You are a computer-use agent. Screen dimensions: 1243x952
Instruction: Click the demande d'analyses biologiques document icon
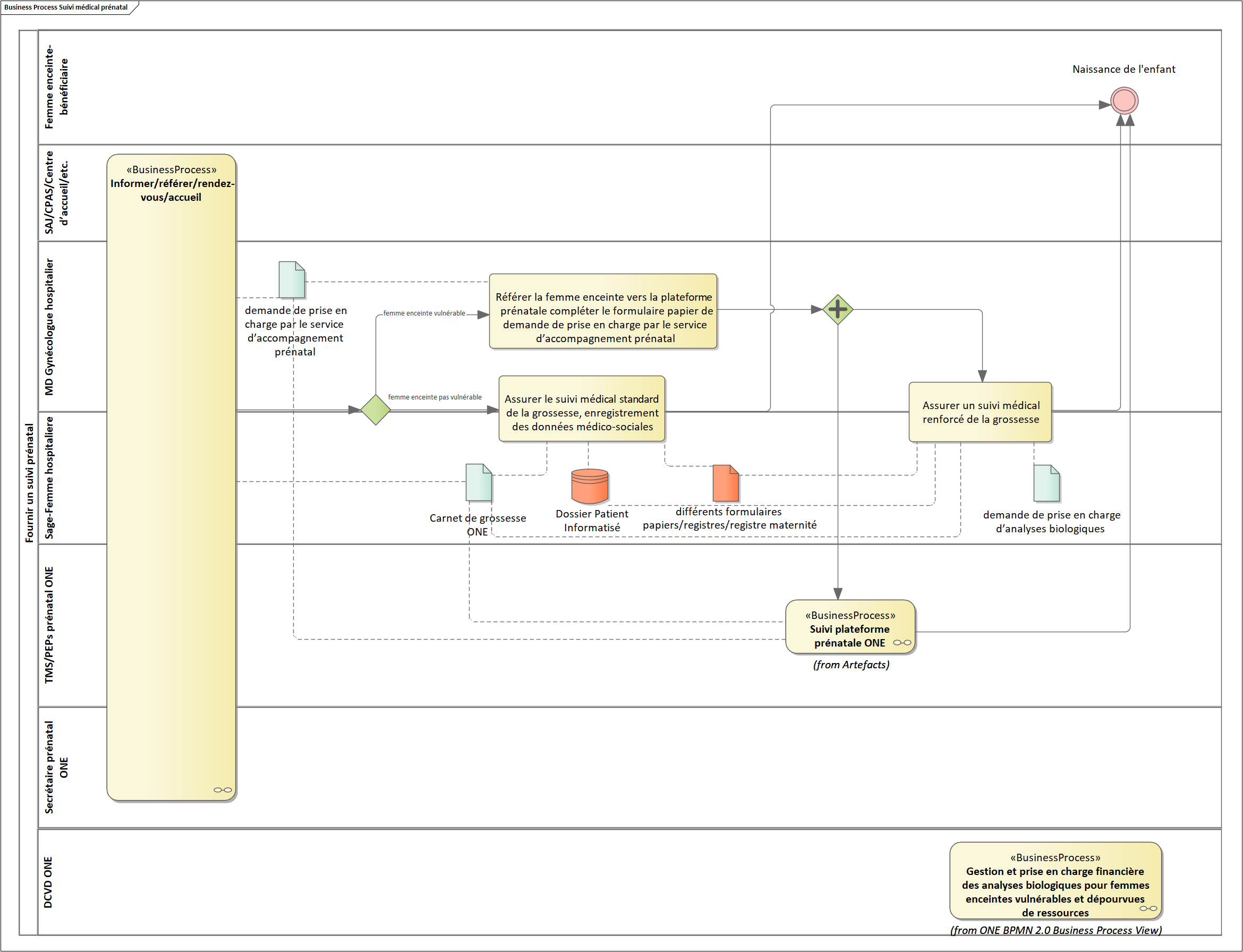coord(1046,483)
